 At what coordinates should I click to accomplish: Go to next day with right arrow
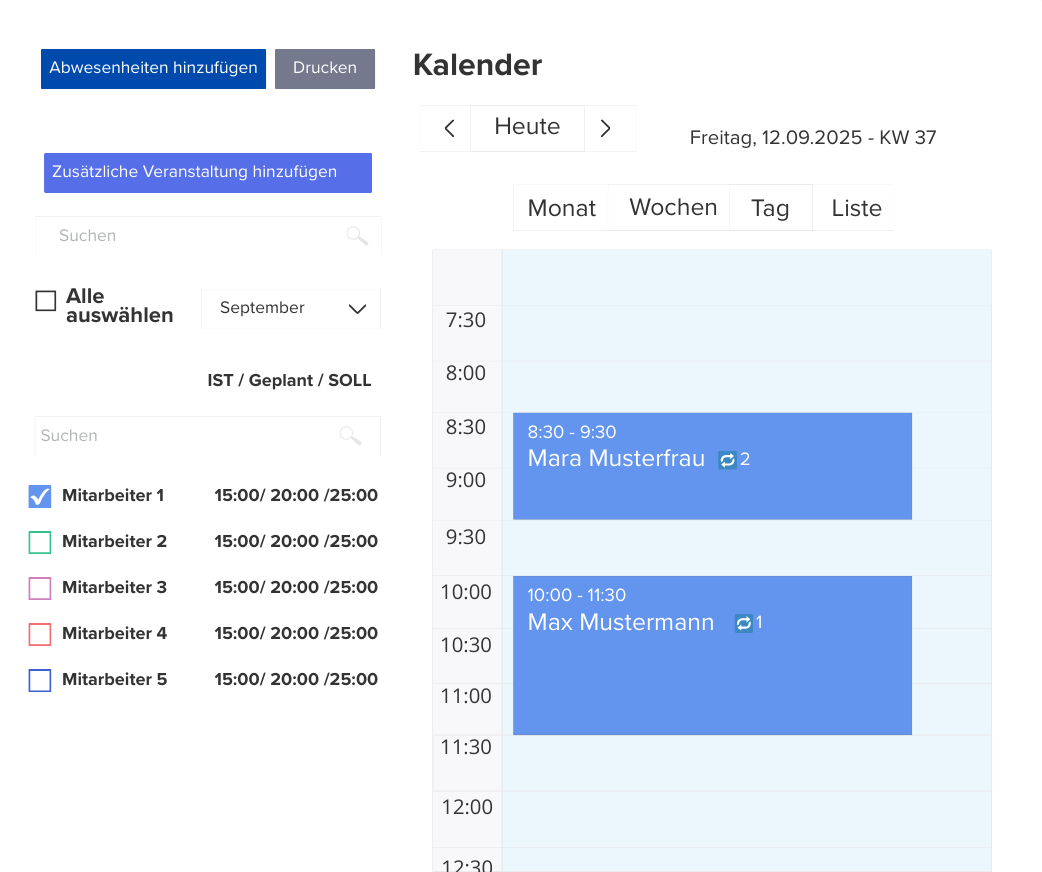[605, 128]
